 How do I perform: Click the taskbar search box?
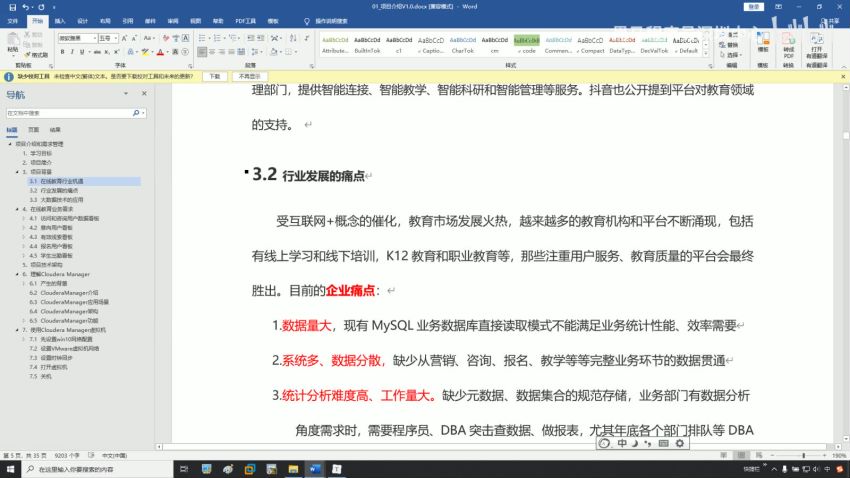(x=98, y=469)
